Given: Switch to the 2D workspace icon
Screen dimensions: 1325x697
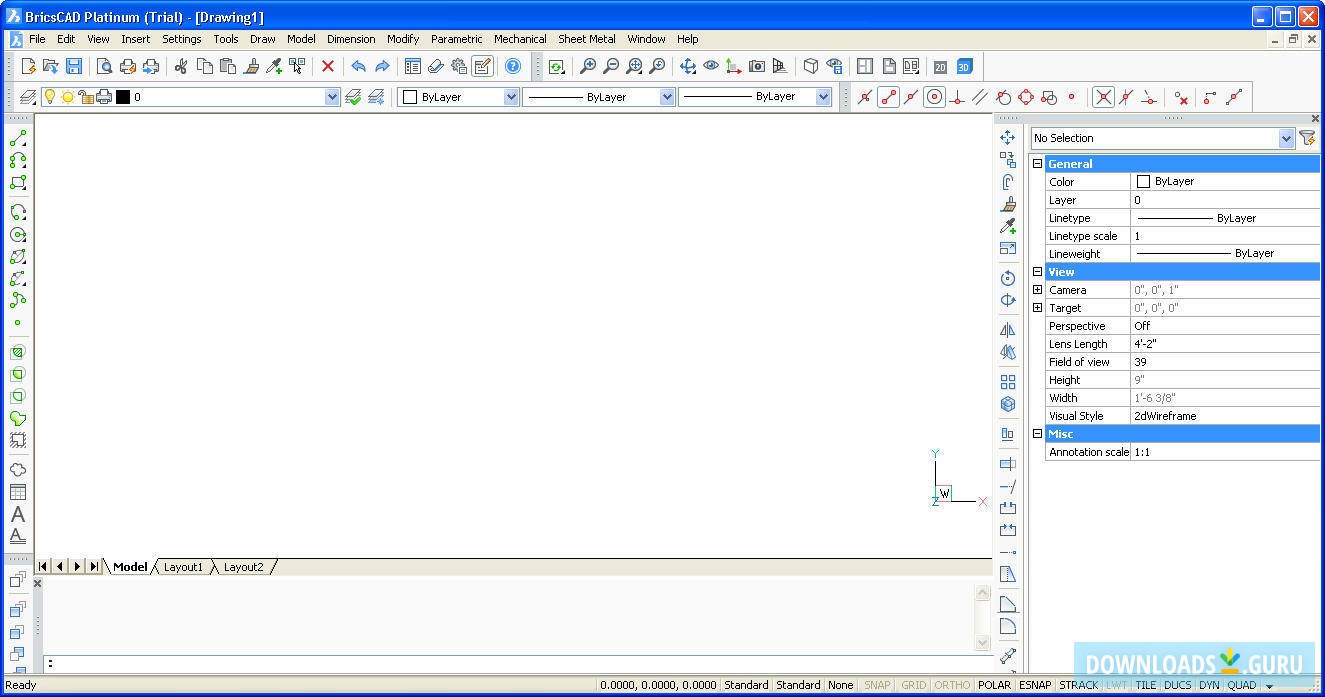Looking at the screenshot, I should 940,66.
